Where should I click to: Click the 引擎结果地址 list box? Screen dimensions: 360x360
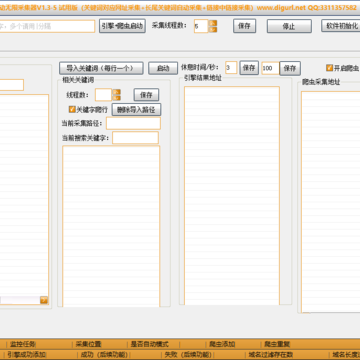(x=232, y=196)
